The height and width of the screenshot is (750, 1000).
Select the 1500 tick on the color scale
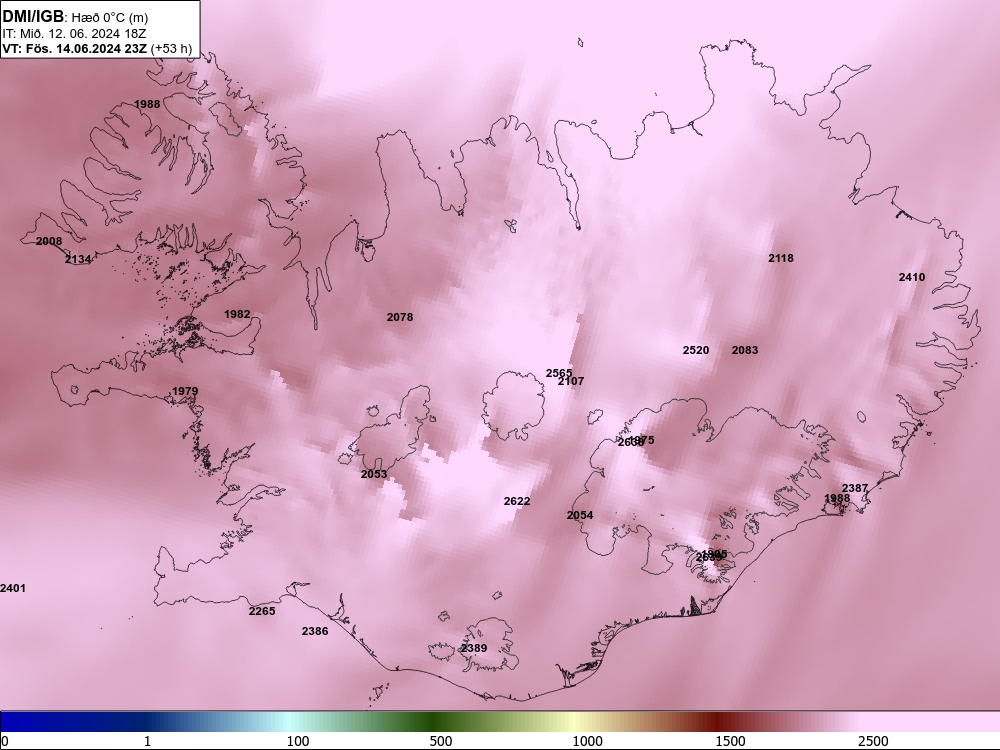click(730, 741)
